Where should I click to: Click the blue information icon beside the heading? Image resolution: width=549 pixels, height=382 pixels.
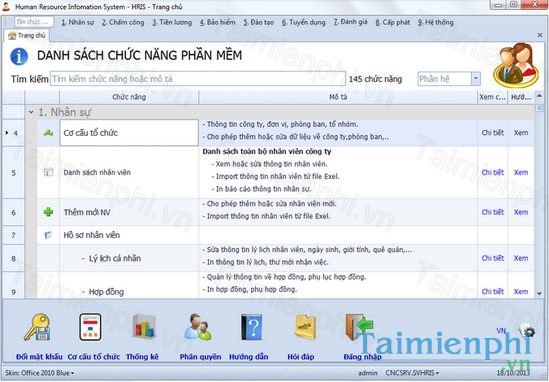(19, 56)
